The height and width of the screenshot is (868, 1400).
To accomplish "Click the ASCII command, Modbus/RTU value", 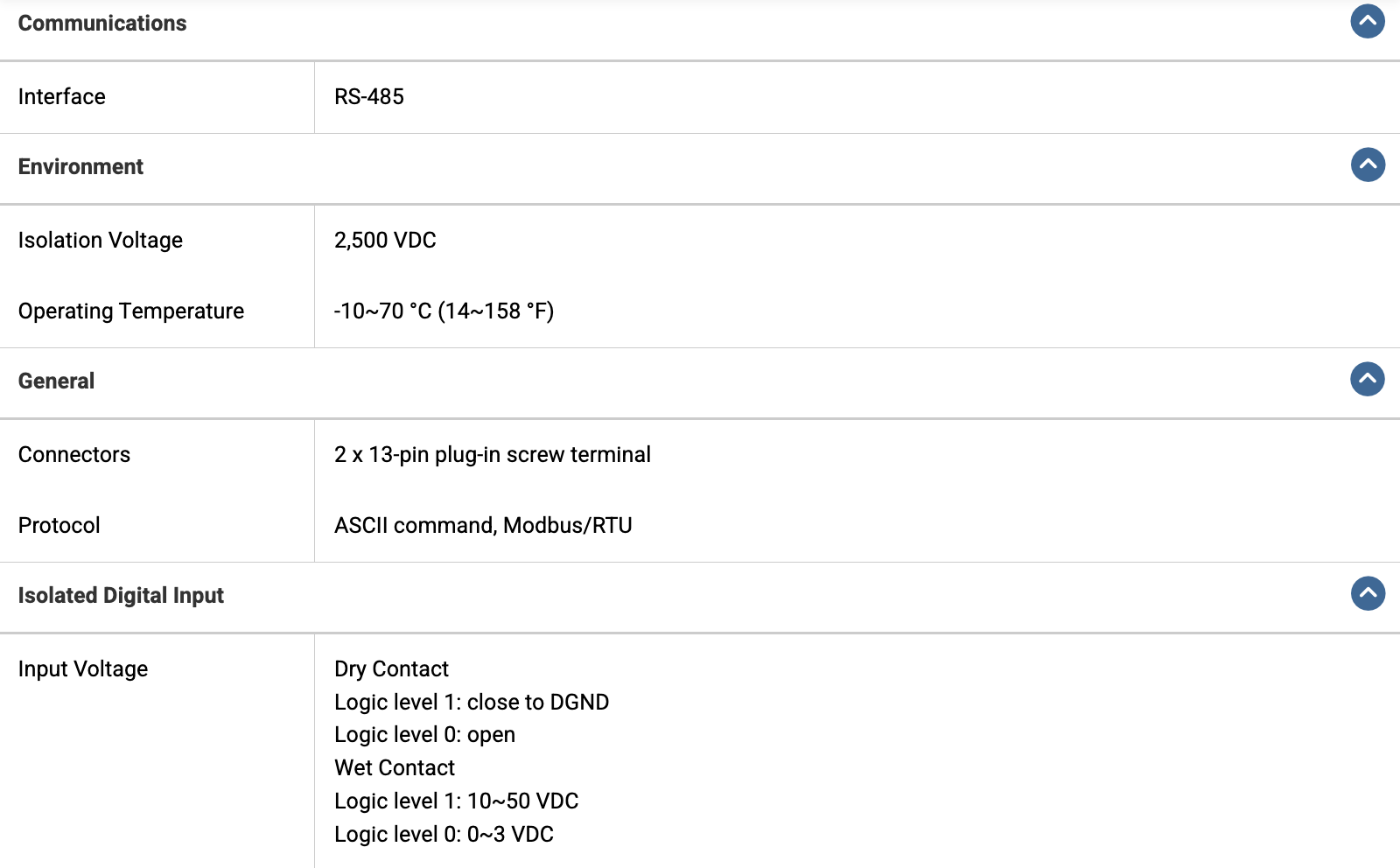I will tap(483, 526).
